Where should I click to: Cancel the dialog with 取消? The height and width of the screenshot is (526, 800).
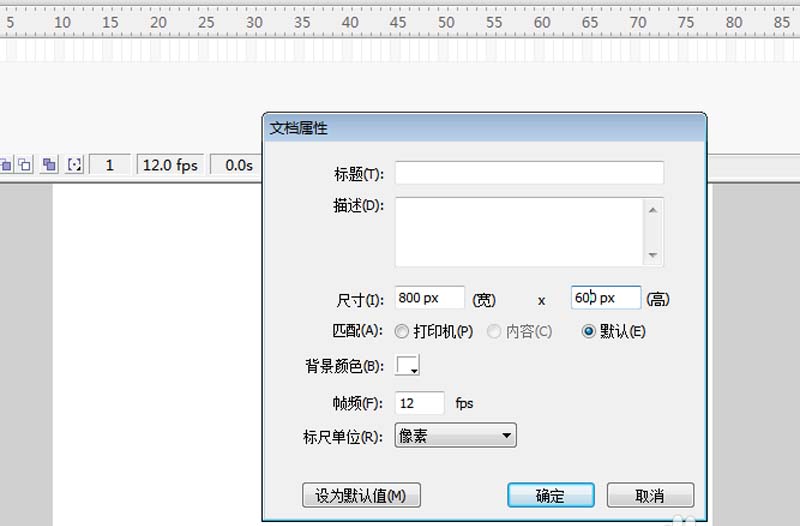click(x=650, y=495)
